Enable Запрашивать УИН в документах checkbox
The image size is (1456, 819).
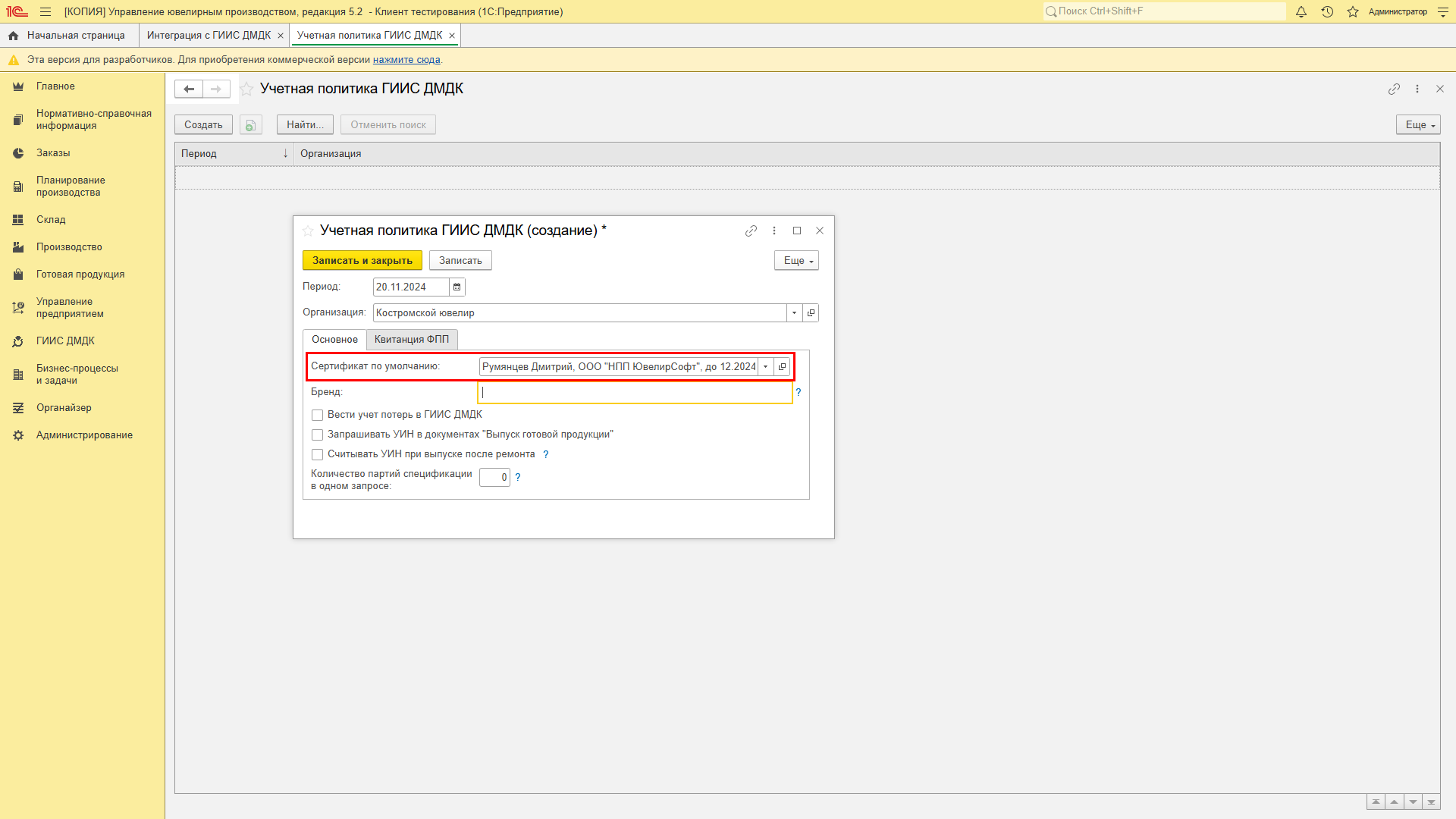point(318,435)
